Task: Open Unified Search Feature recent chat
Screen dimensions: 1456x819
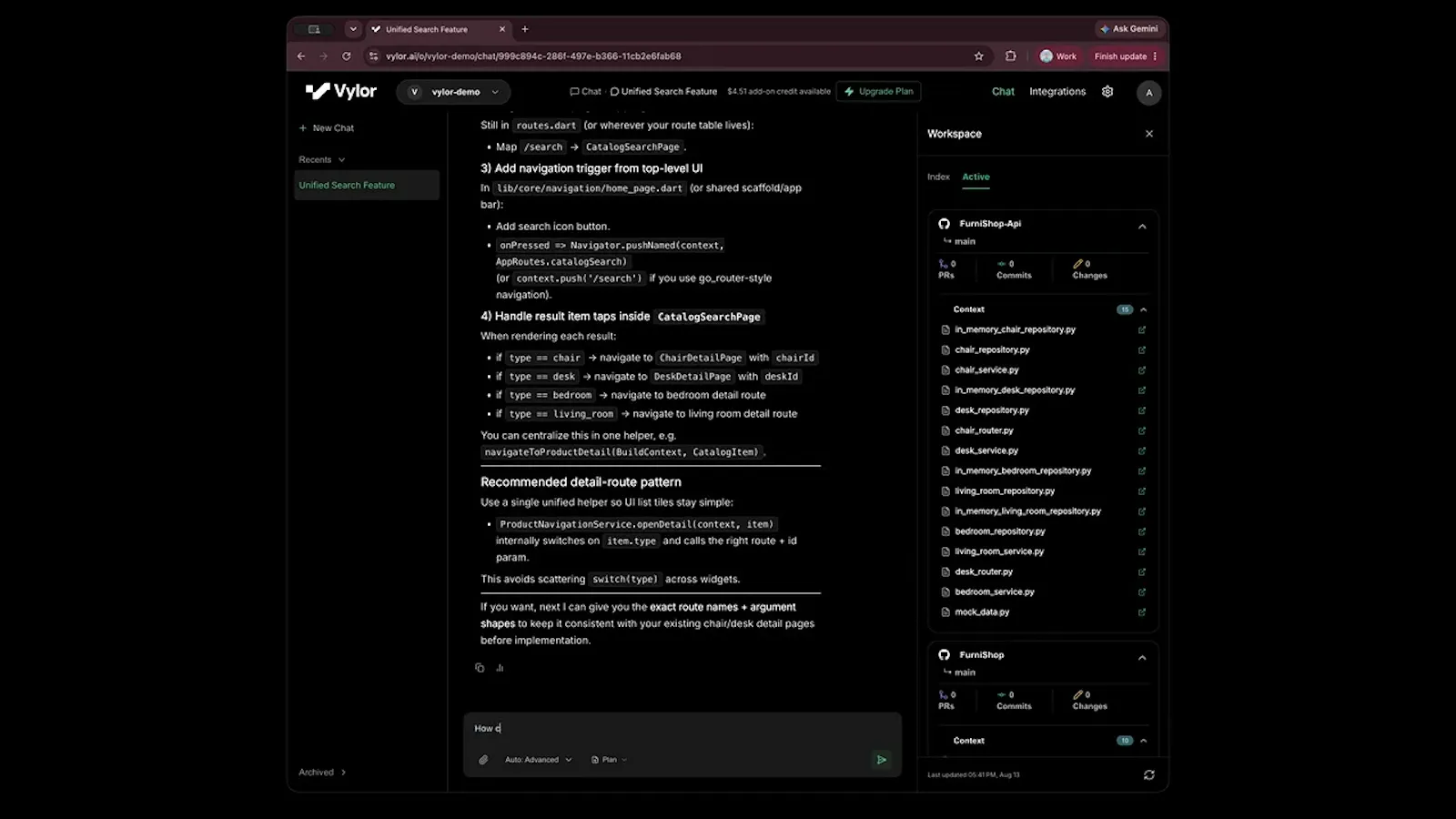Action: tap(366, 186)
